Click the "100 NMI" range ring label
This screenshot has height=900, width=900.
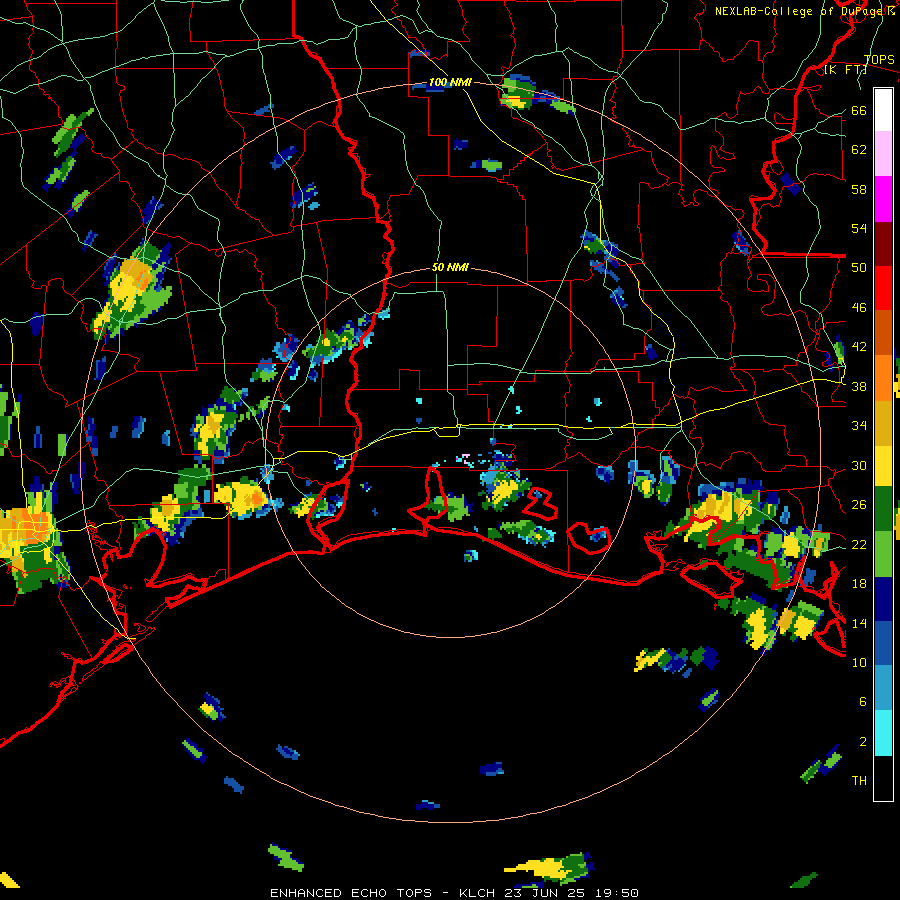[450, 83]
